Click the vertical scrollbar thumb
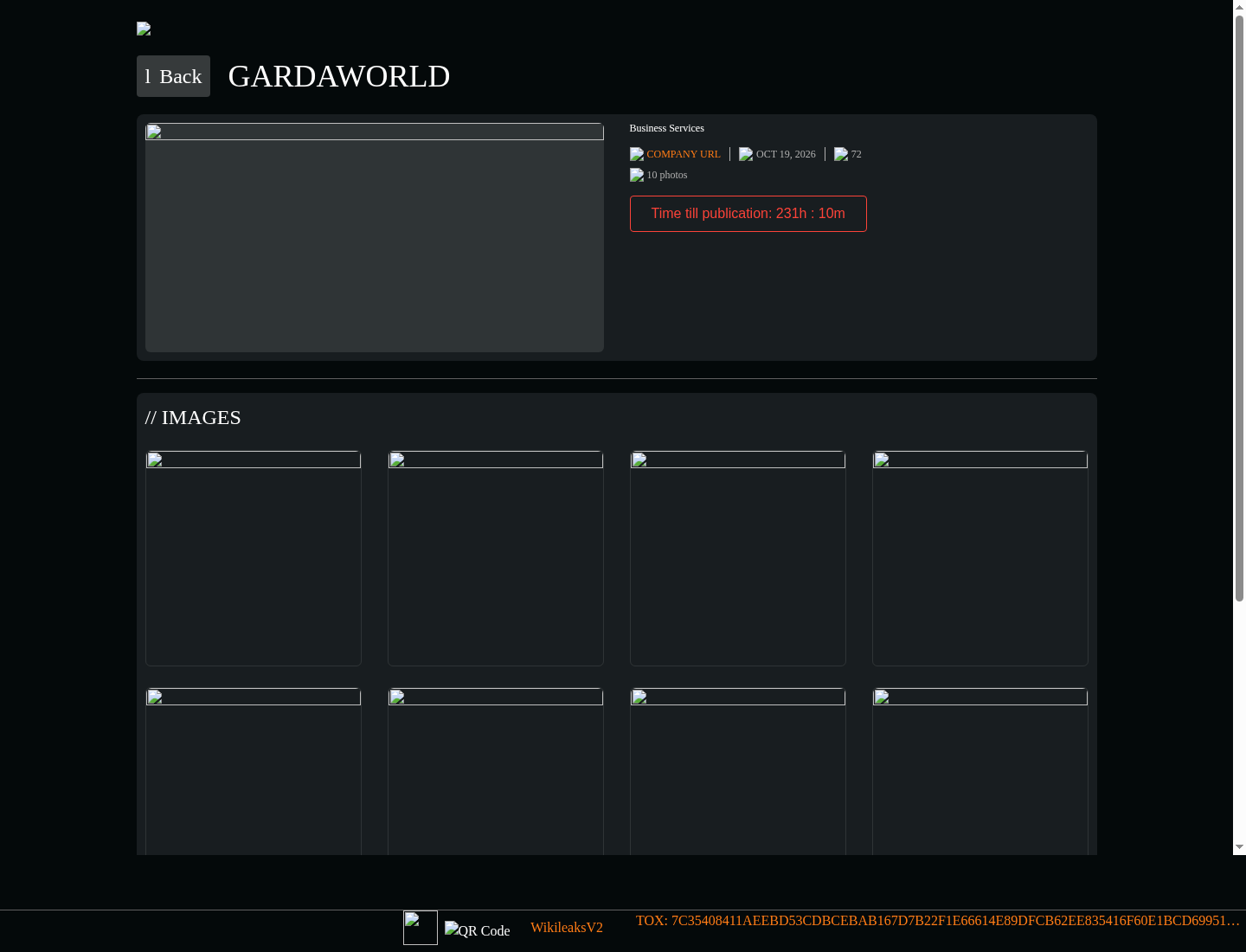1246x952 pixels. pyautogui.click(x=1240, y=308)
